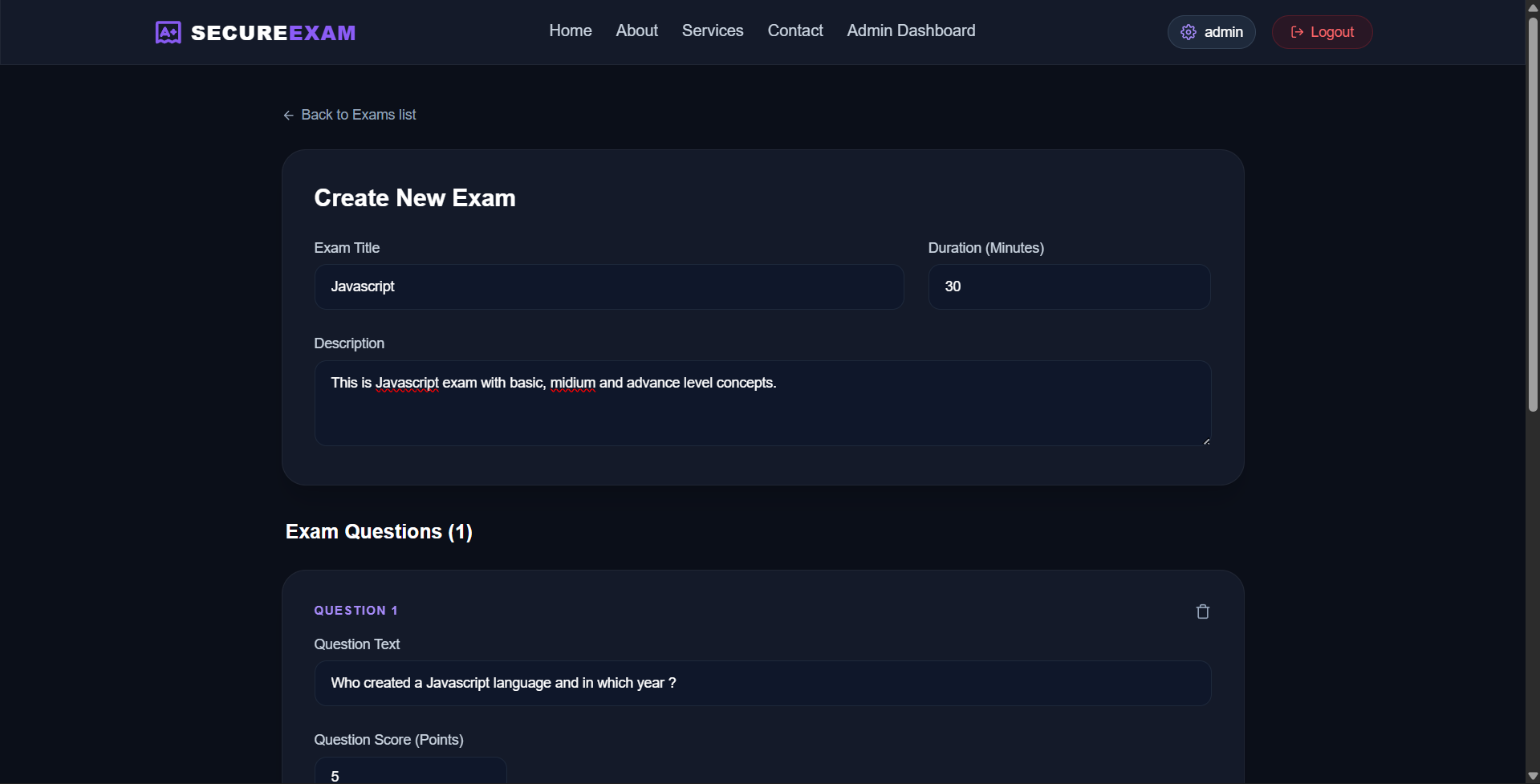Screen dimensions: 1540x784
Task: Click the 'Duration (Minutes)' label
Action: pyautogui.click(x=986, y=248)
